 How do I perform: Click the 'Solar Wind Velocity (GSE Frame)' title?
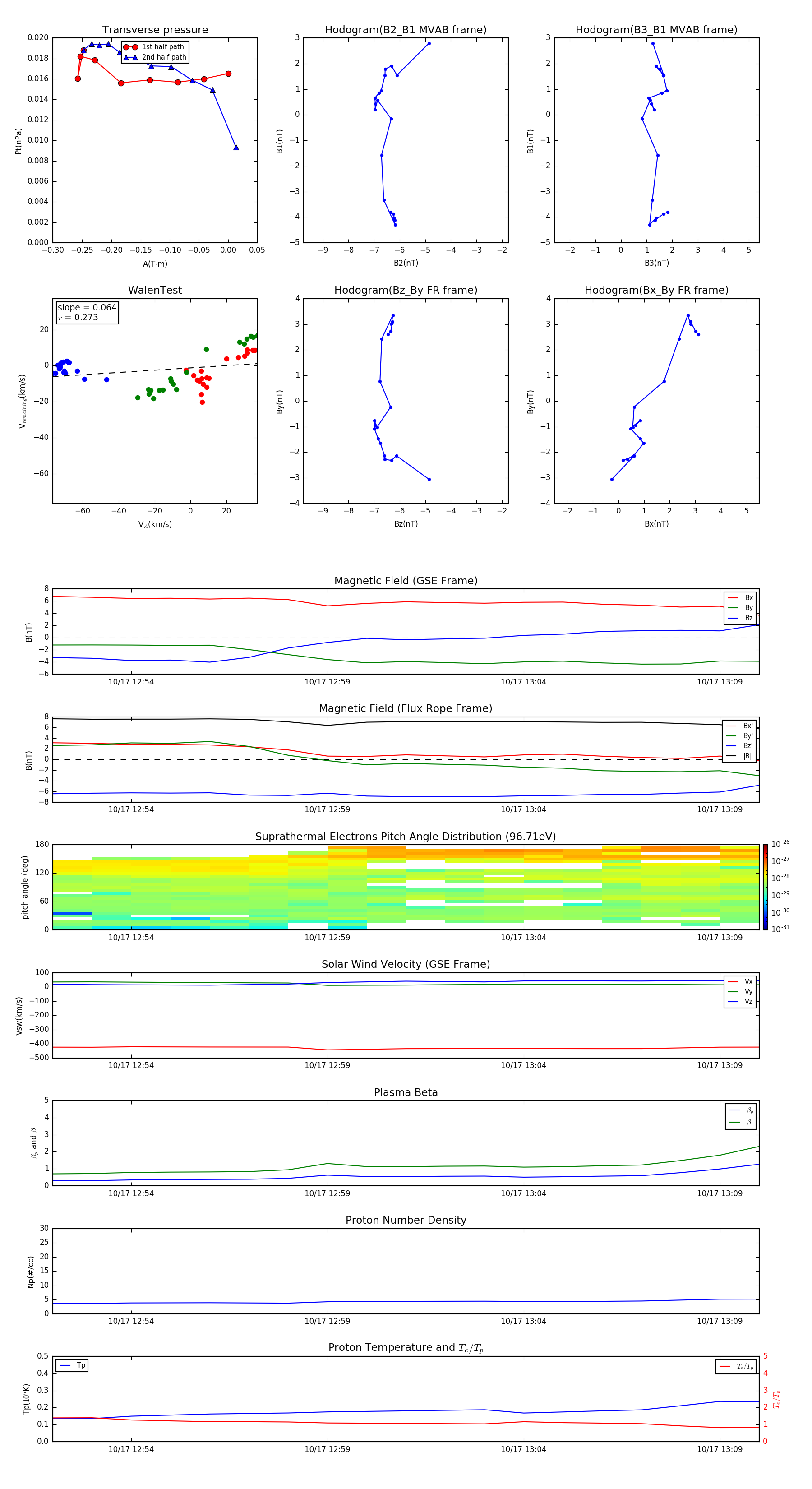[x=406, y=964]
